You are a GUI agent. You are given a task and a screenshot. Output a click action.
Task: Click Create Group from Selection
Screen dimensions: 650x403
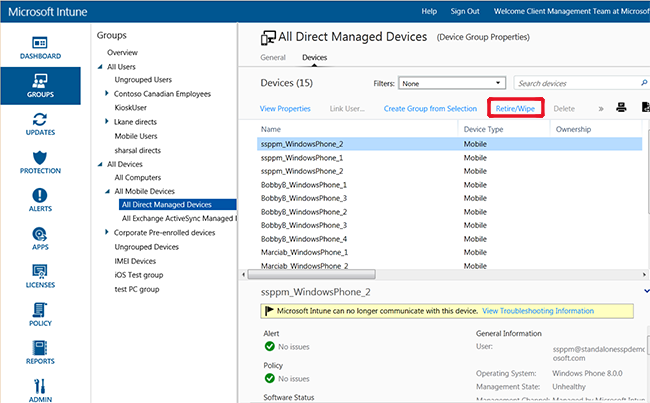[x=430, y=109]
